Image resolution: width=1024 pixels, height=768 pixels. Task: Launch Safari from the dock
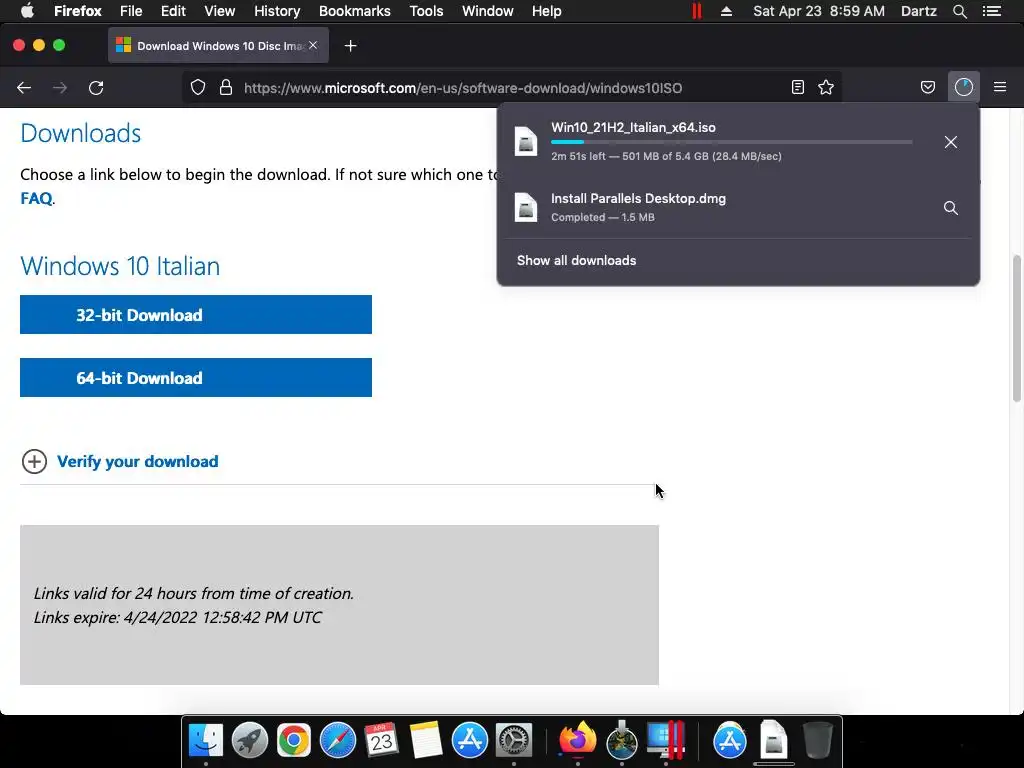point(338,741)
